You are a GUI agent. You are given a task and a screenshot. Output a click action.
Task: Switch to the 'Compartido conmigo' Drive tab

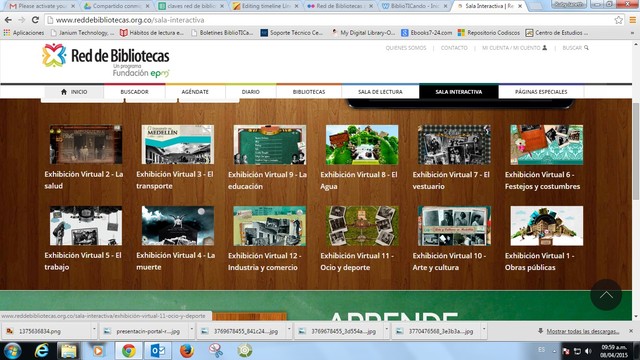(x=116, y=6)
